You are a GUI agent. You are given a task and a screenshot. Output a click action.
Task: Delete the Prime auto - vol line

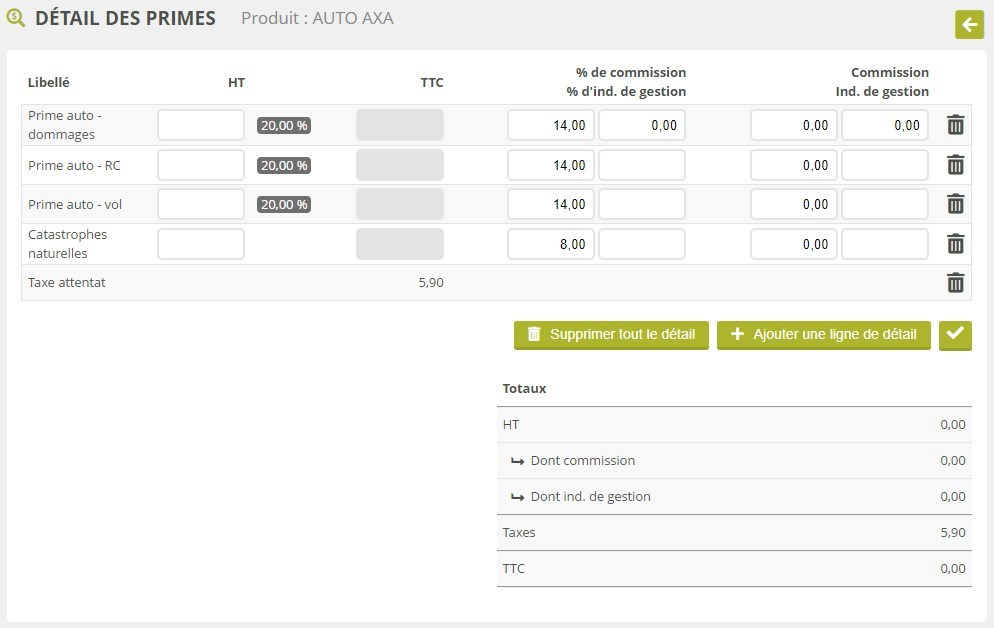[955, 204]
